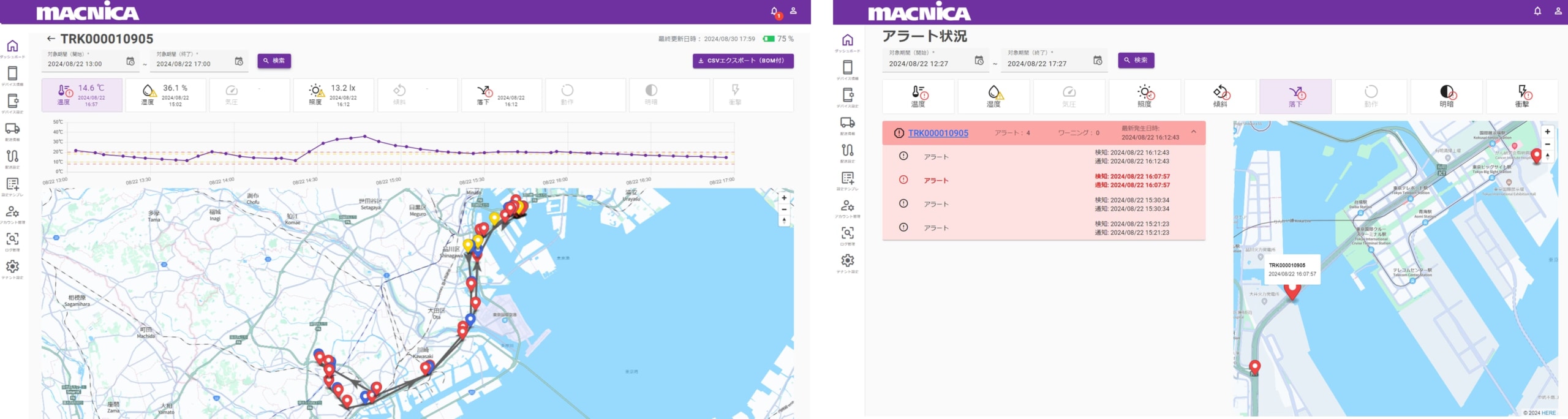Click peak data point on temperature chart

(364, 136)
